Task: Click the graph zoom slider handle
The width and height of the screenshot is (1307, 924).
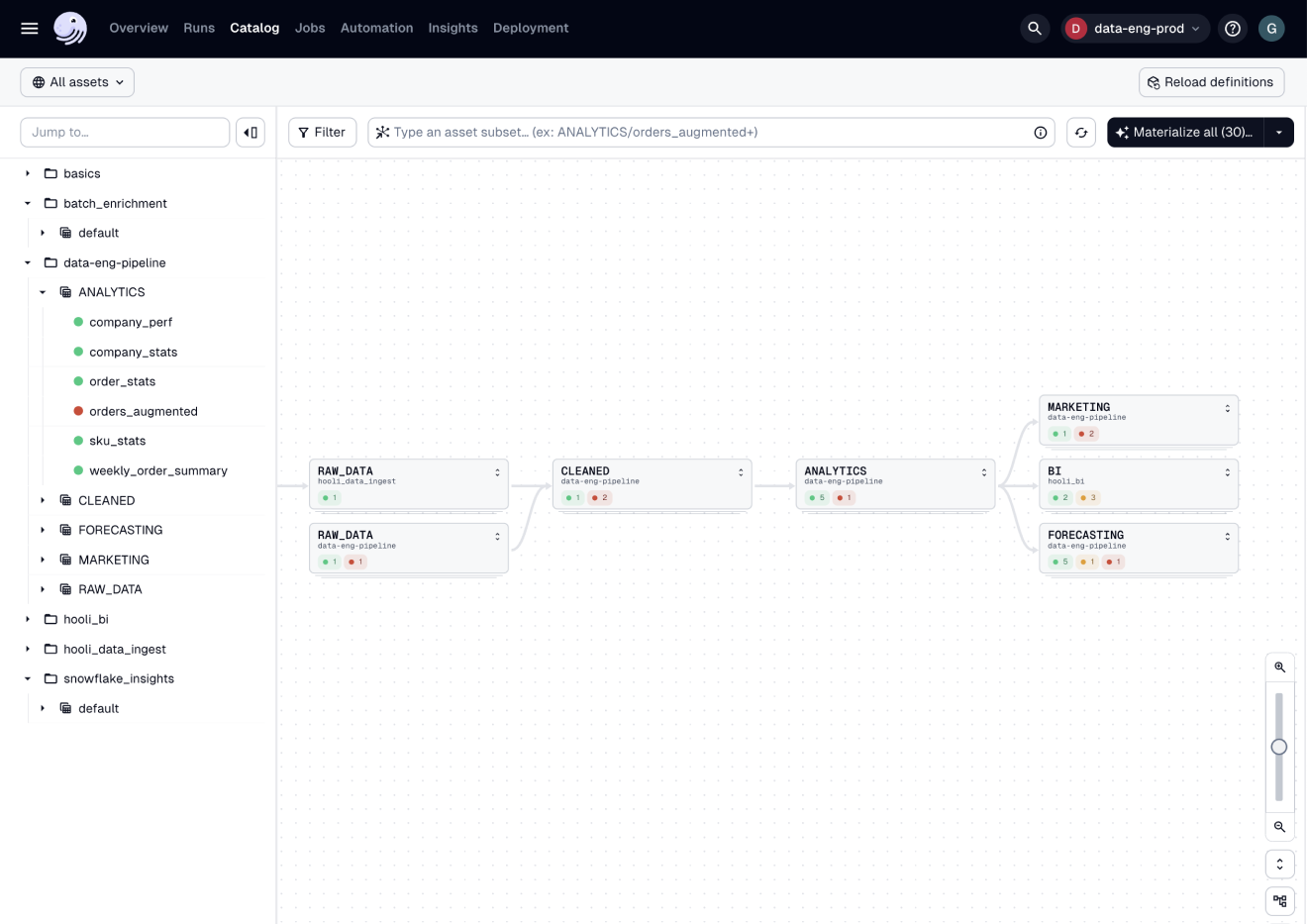Action: point(1279,747)
